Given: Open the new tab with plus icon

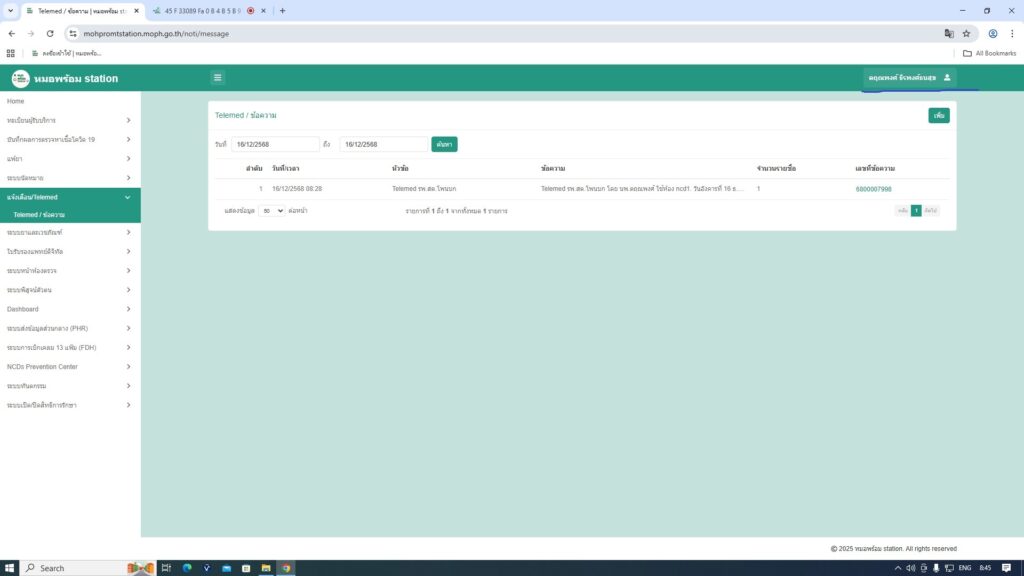Looking at the screenshot, I should click(282, 11).
